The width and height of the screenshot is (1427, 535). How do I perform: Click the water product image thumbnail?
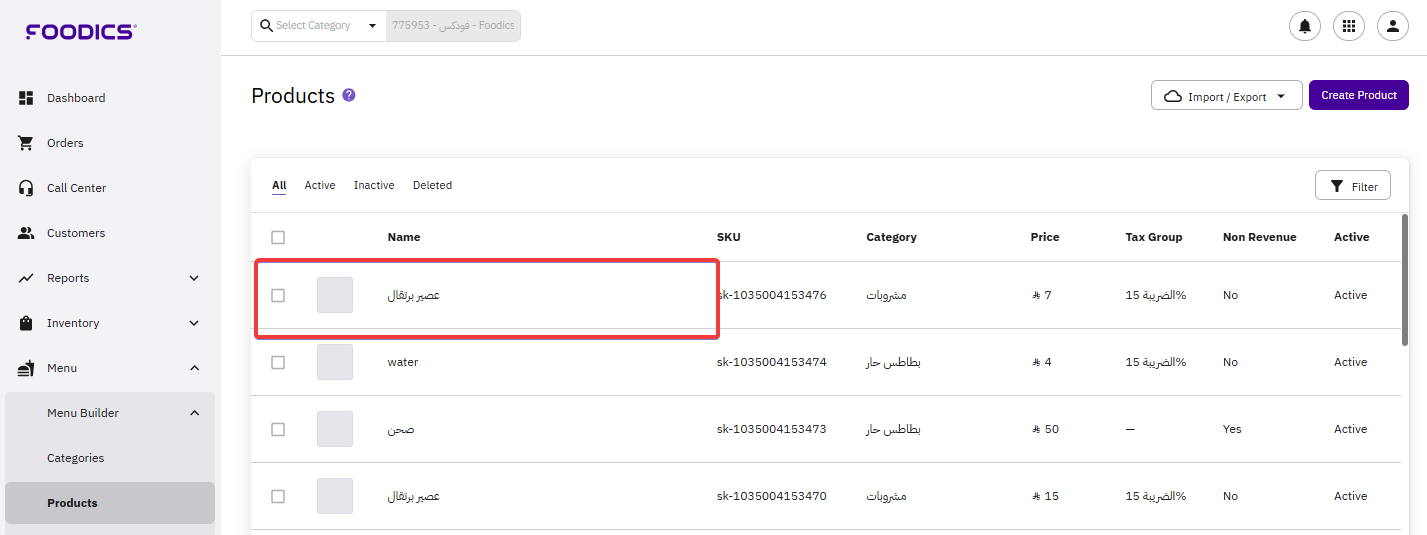click(x=335, y=362)
